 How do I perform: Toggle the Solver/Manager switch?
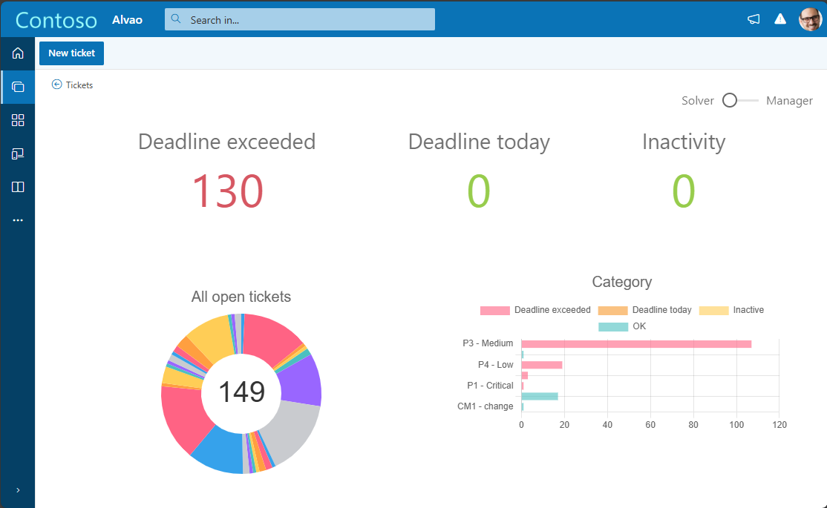point(739,100)
